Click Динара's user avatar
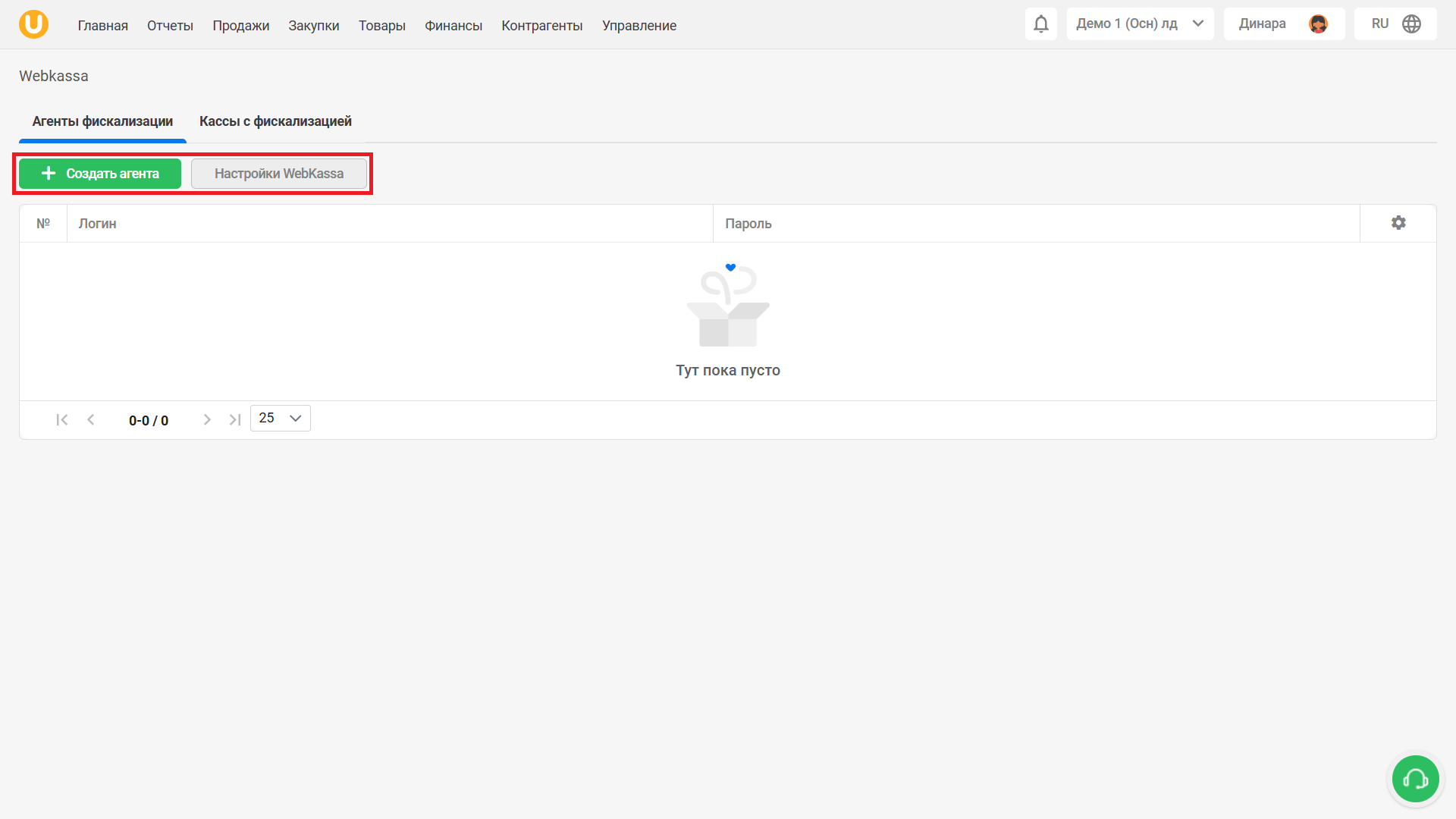This screenshot has height=819, width=1456. click(x=1318, y=24)
